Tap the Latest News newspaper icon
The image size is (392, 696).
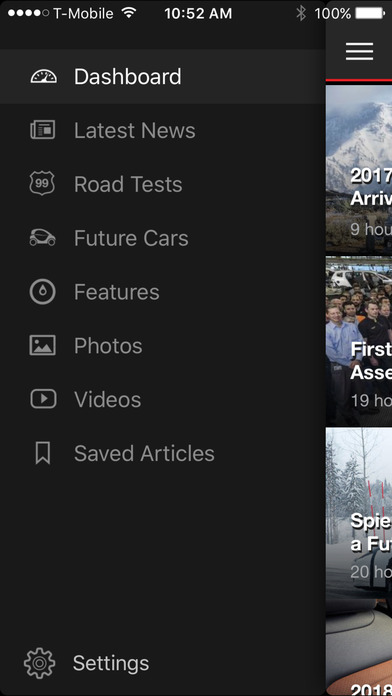pos(43,130)
